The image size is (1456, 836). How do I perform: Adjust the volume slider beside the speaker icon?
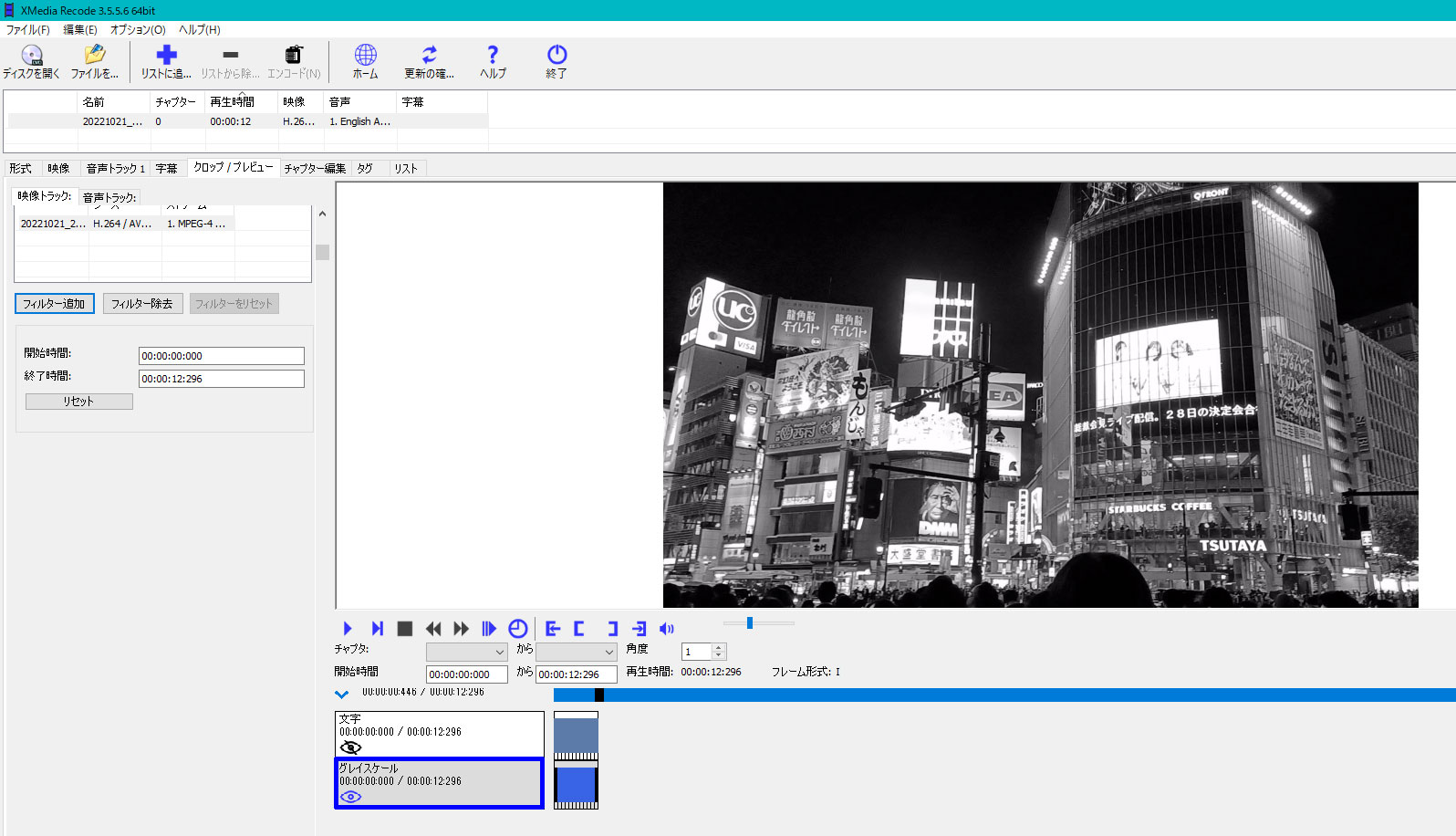[x=758, y=623]
